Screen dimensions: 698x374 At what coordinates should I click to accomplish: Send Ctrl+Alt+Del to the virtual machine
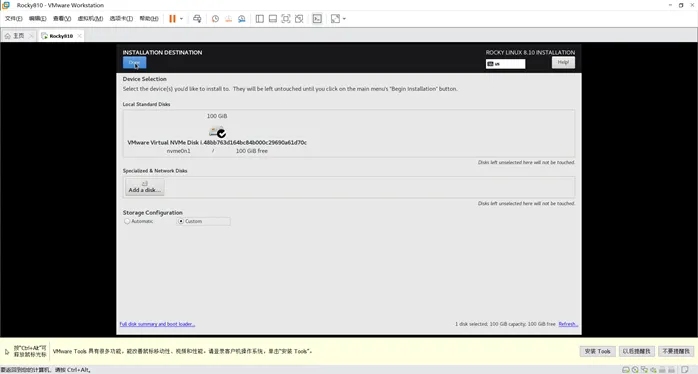[197, 19]
